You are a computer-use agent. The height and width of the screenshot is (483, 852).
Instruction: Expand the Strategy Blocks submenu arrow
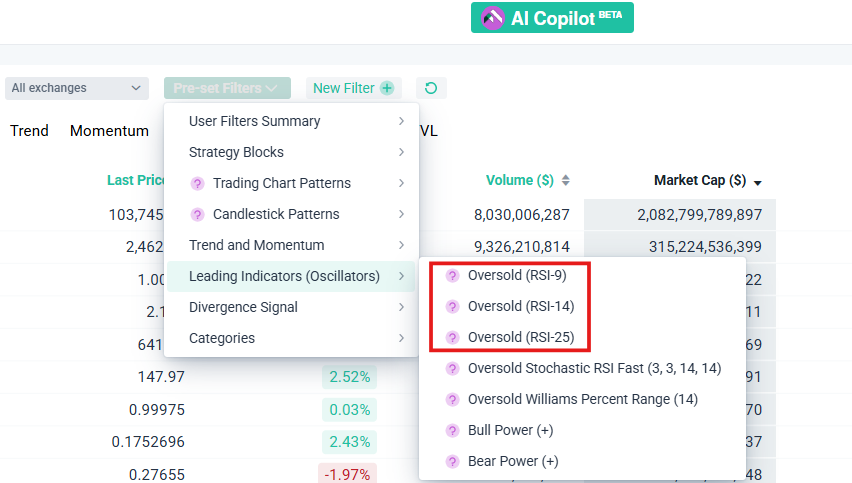tap(401, 153)
